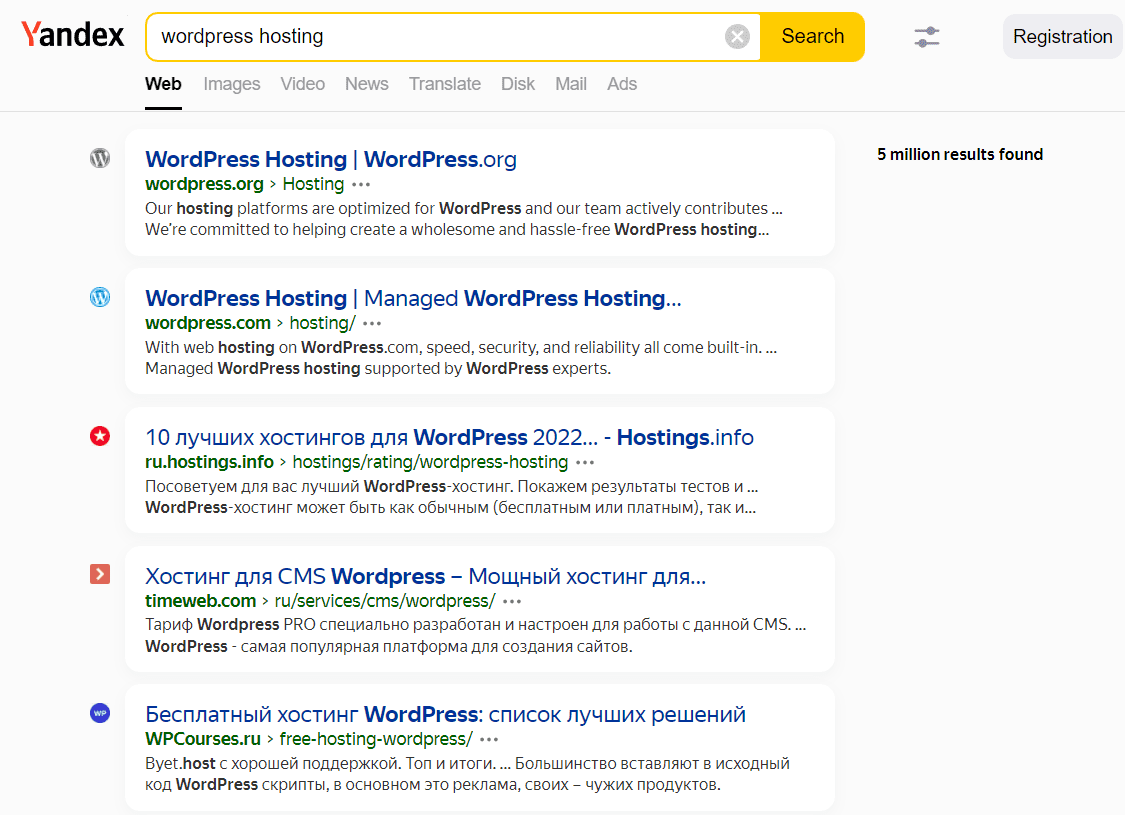Click snippet 'Тариф Wordpress PRO специально разработан'
The height and width of the screenshot is (815, 1125).
(x=476, y=636)
